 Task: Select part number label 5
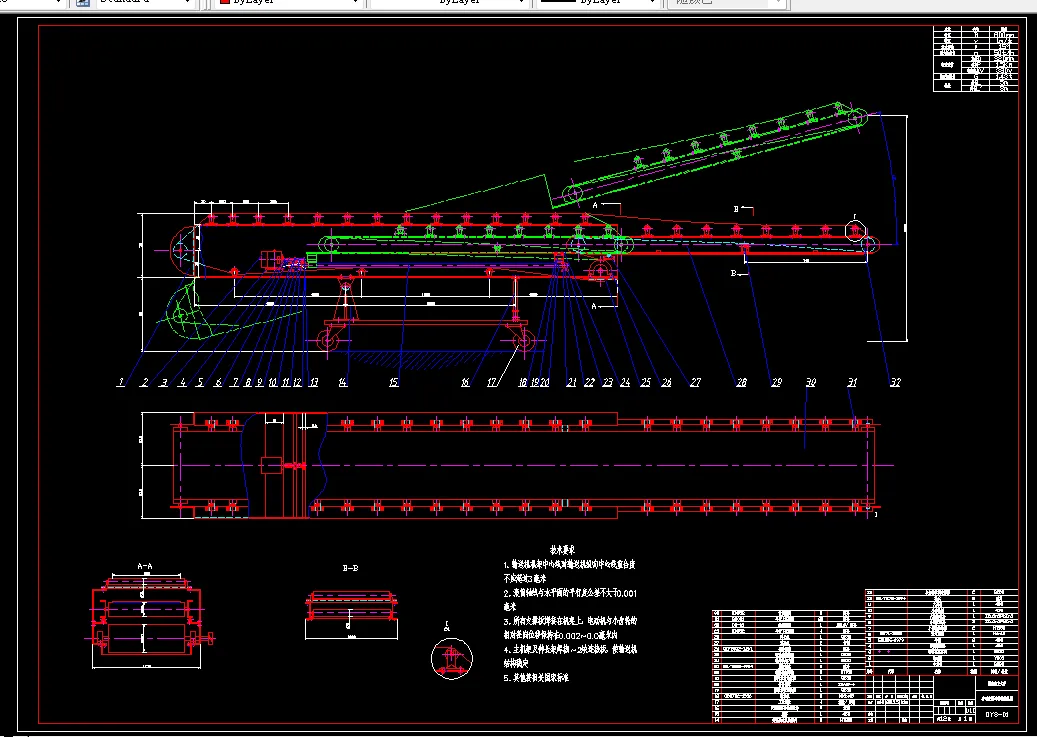pyautogui.click(x=200, y=382)
